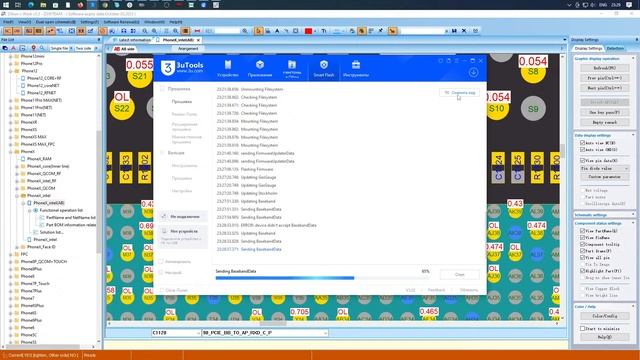Screen dimensions: 640x360
Task: Click the text A tool in toolbar
Action: pos(277,31)
